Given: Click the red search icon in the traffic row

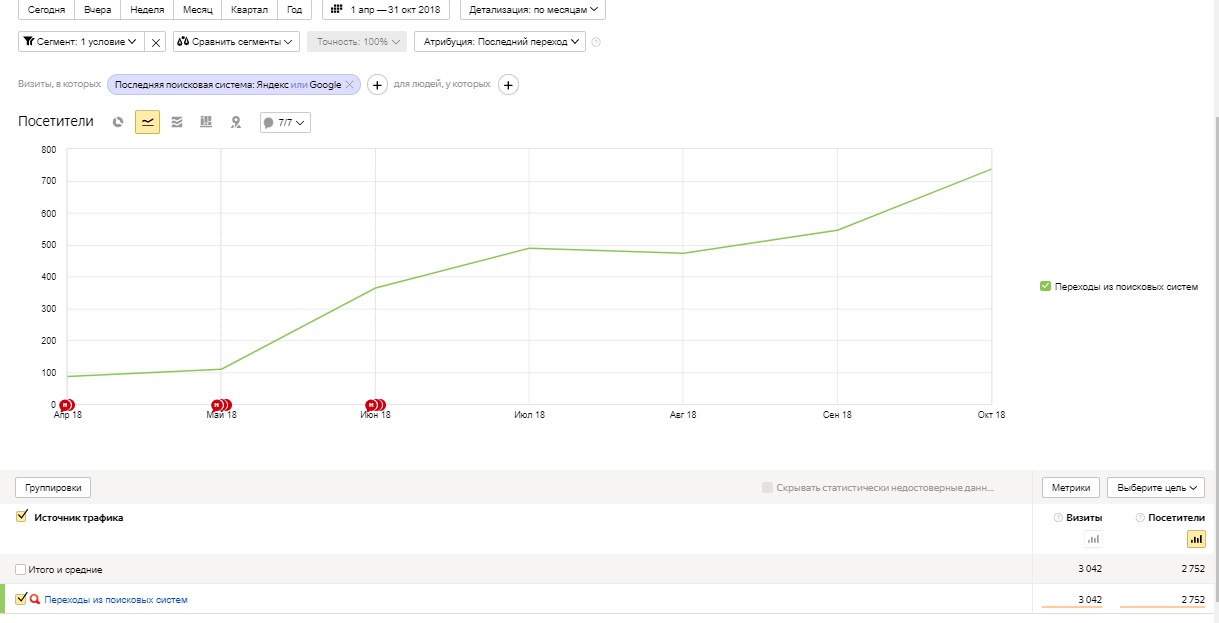Looking at the screenshot, I should coord(35,600).
